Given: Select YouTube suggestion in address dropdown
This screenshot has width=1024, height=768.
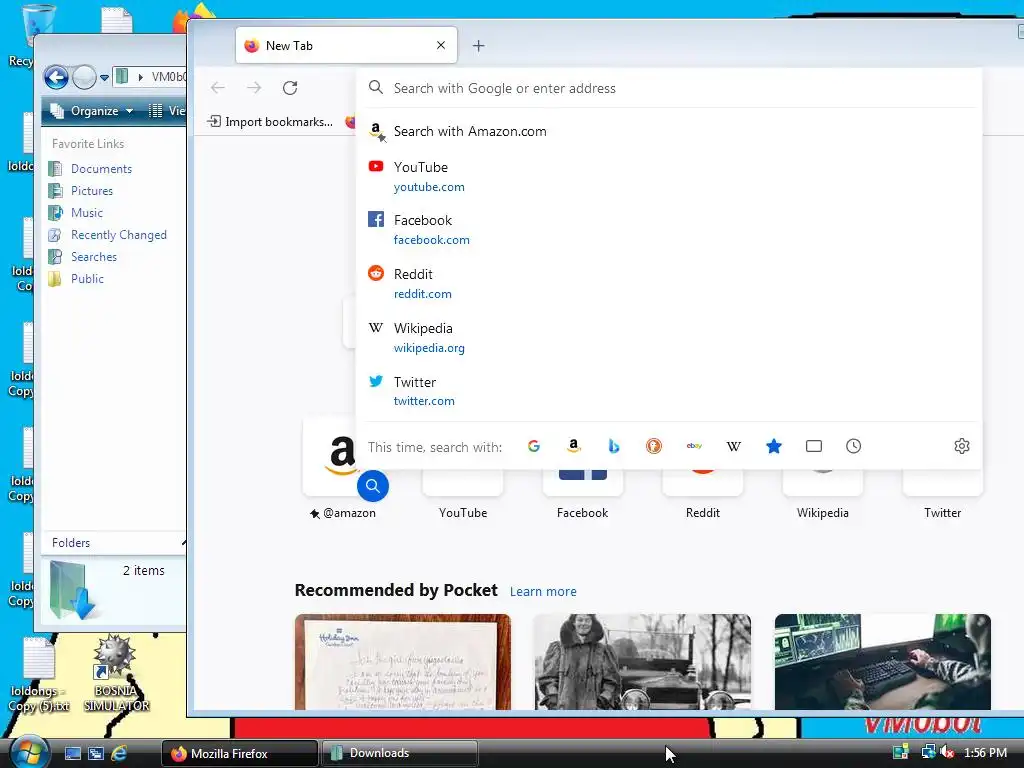Looking at the screenshot, I should 669,176.
